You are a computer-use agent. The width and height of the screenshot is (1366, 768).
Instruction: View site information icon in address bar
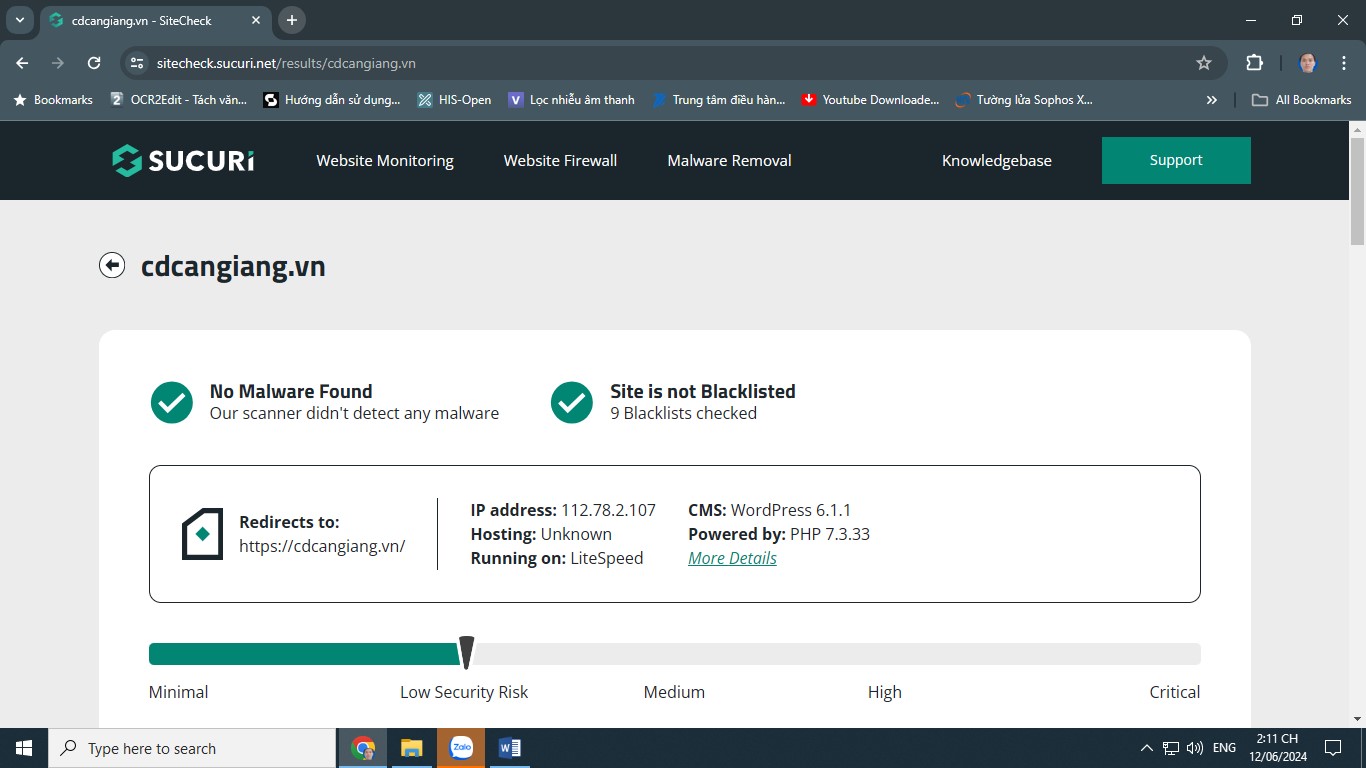pos(137,63)
